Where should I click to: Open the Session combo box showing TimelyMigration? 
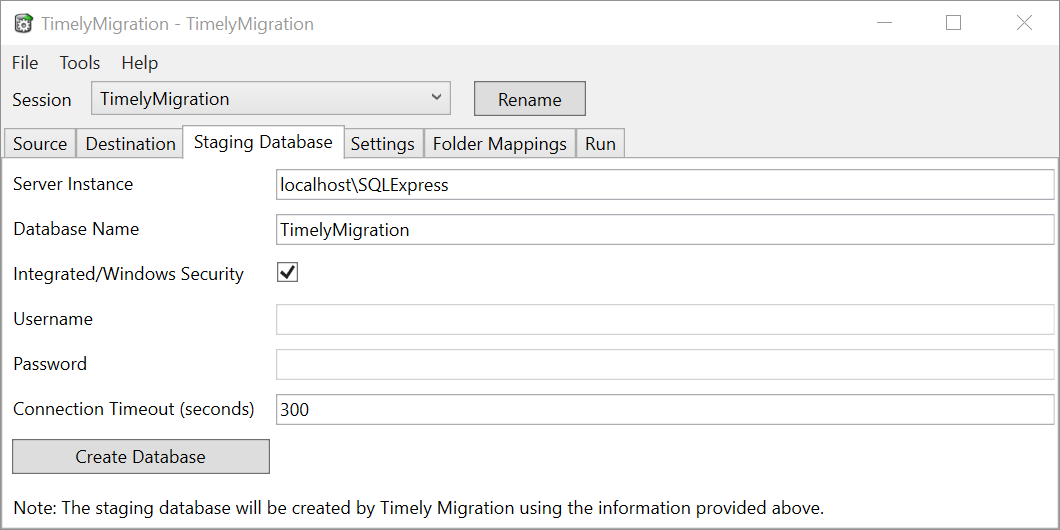270,99
